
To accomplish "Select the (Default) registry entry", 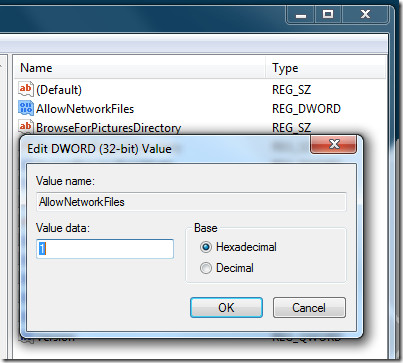I will coord(59,90).
